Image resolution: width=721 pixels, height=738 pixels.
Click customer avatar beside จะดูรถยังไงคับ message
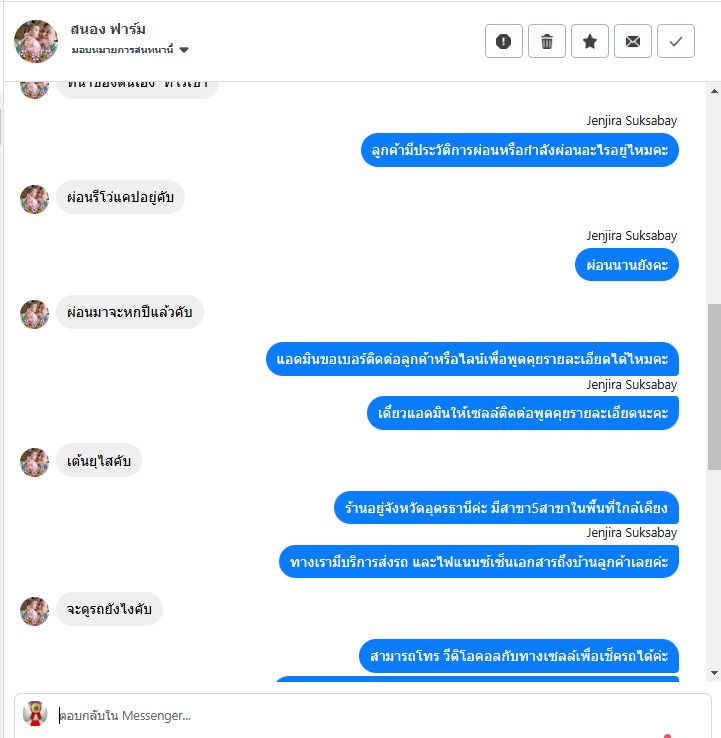pos(34,611)
